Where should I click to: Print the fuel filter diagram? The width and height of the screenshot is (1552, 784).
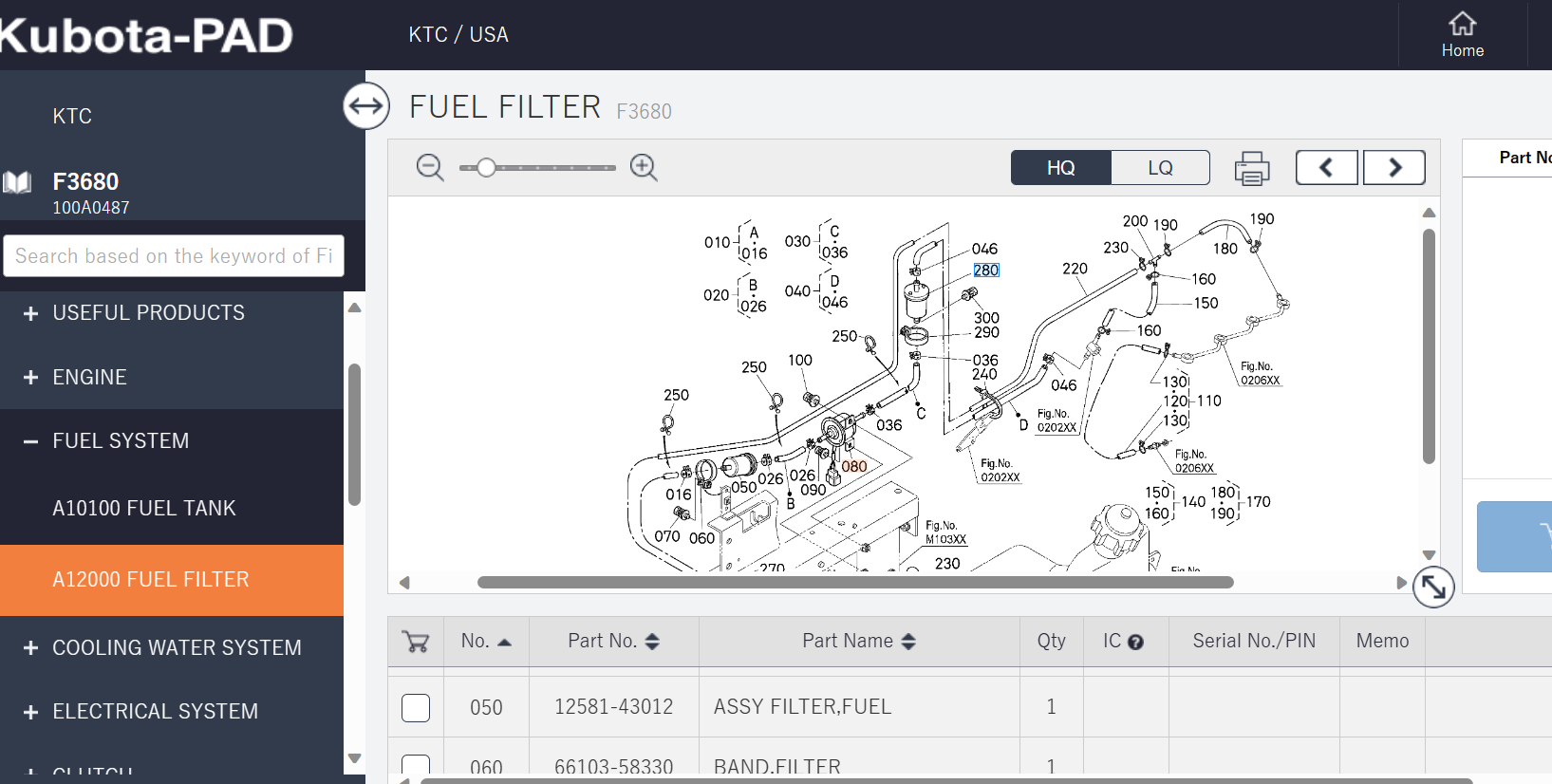point(1251,168)
